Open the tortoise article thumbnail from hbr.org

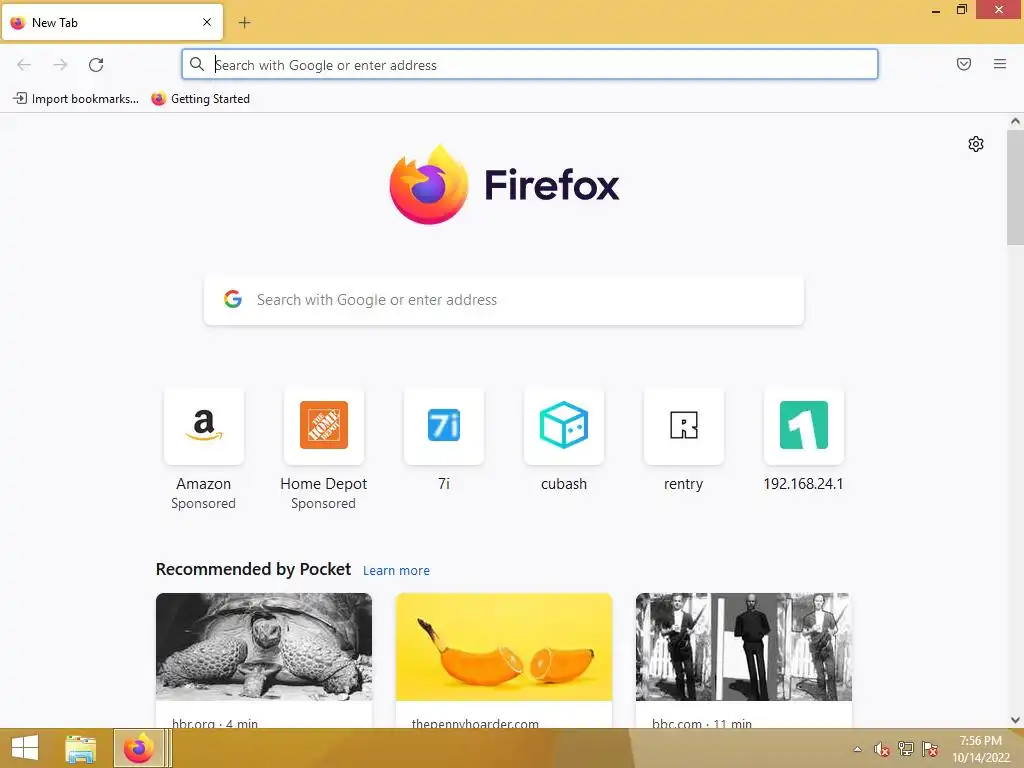point(264,647)
